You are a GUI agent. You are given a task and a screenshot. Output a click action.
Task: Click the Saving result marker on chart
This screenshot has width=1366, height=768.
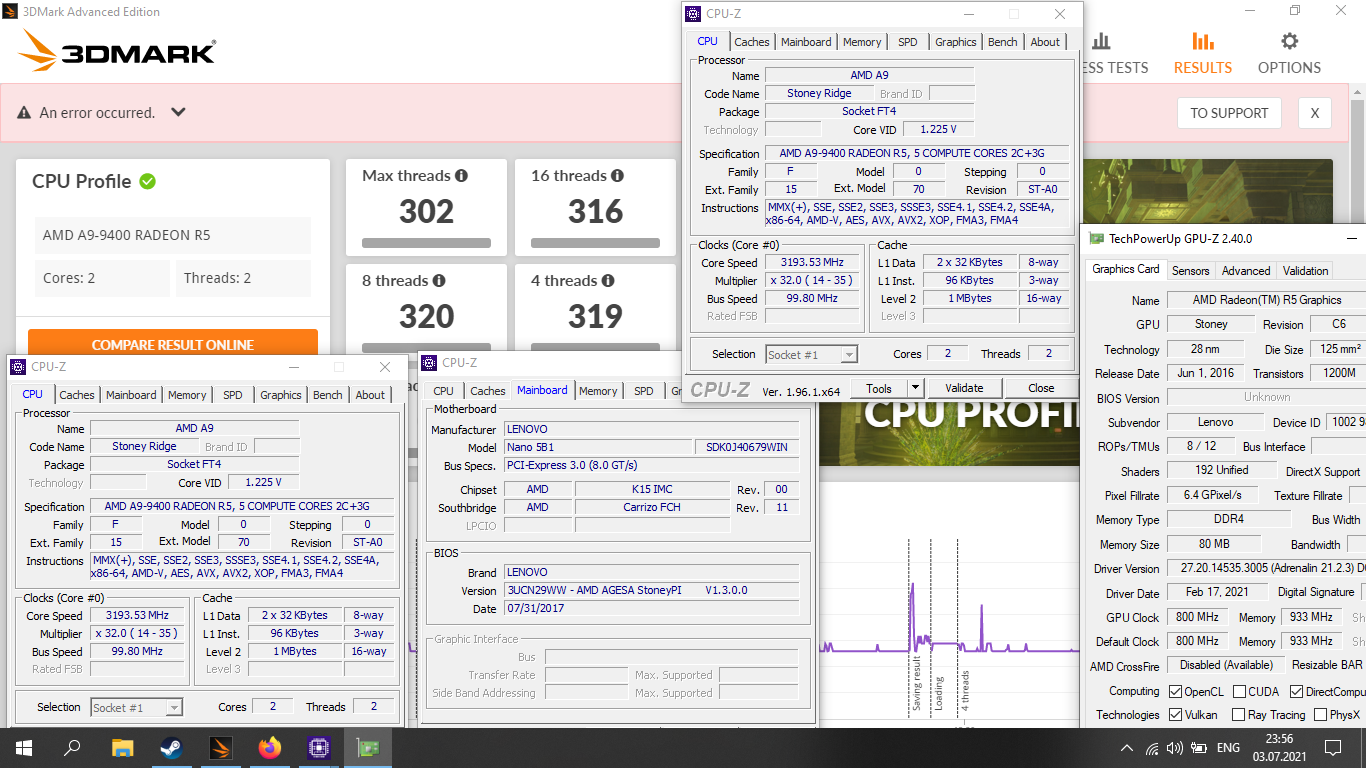[x=917, y=683]
